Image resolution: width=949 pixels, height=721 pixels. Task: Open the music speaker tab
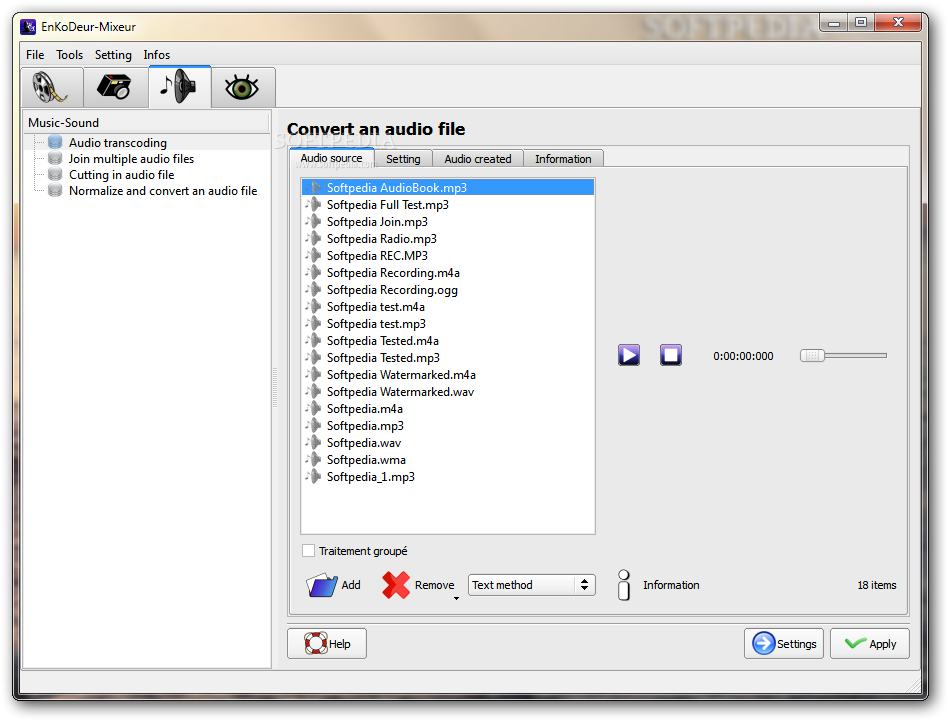pos(179,87)
